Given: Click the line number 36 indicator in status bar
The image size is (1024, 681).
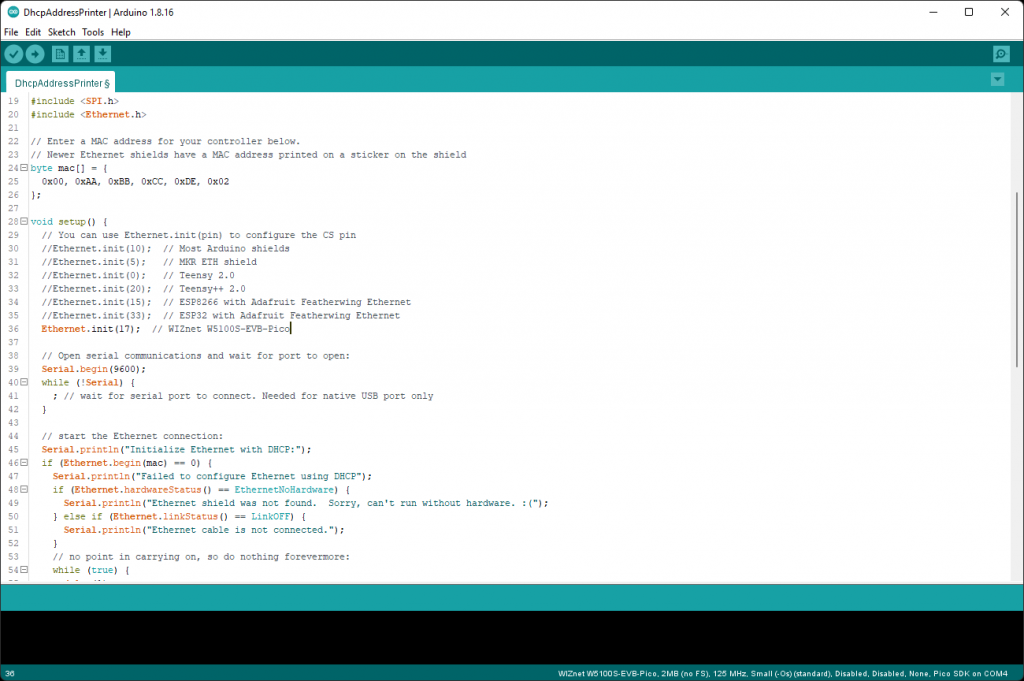Looking at the screenshot, I should [10, 673].
